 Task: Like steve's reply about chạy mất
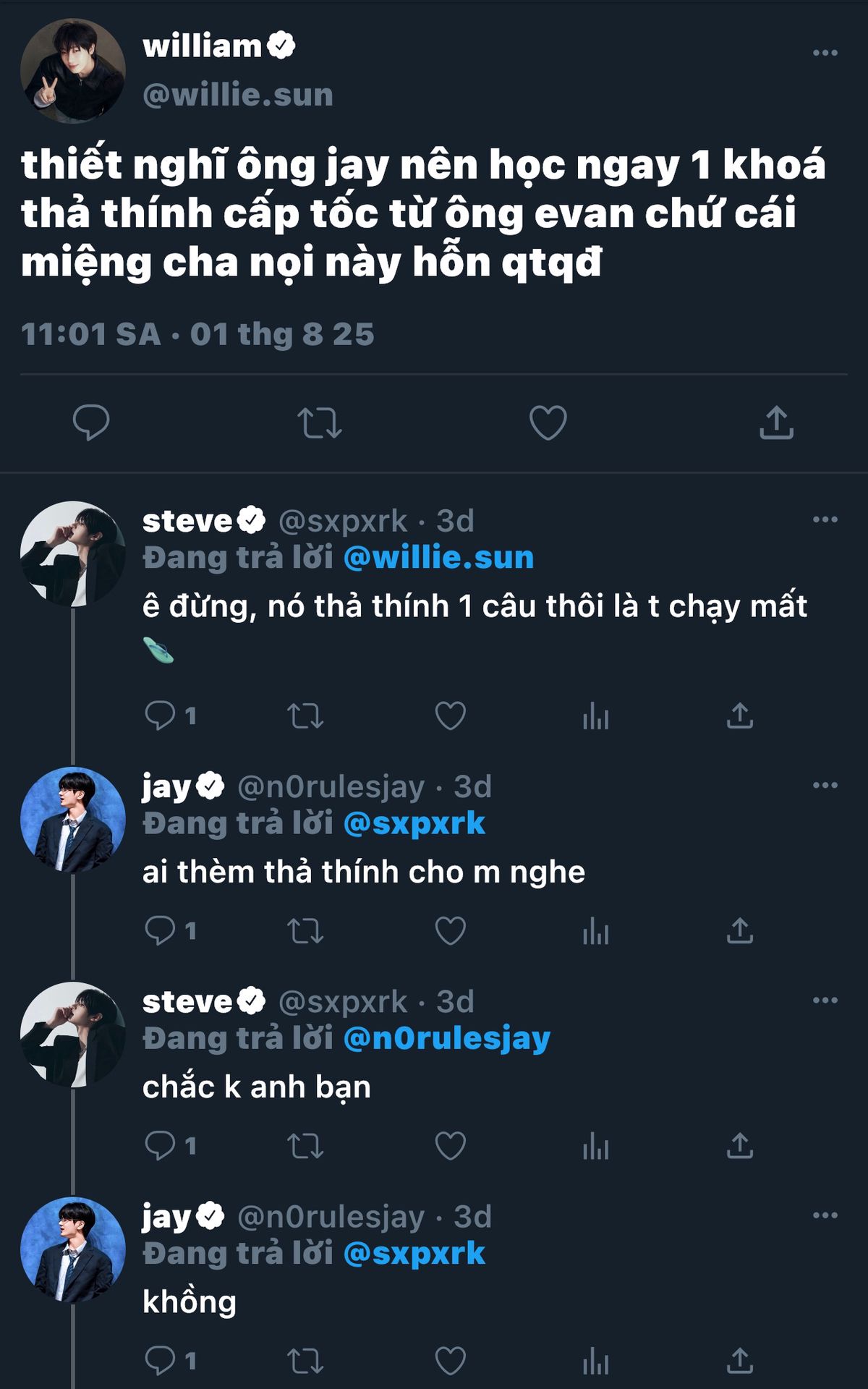point(450,716)
